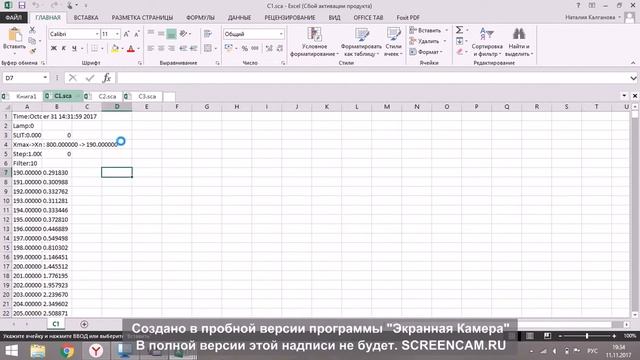Screen dimensions: 640x360
Task: Cut selection with the scissors icon
Action: (32, 30)
